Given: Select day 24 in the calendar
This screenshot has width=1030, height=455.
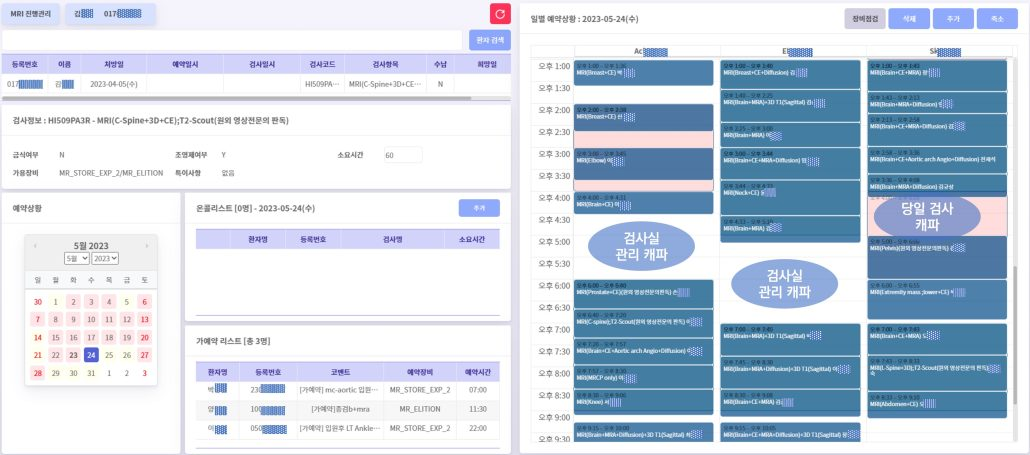Looking at the screenshot, I should click(x=91, y=355).
